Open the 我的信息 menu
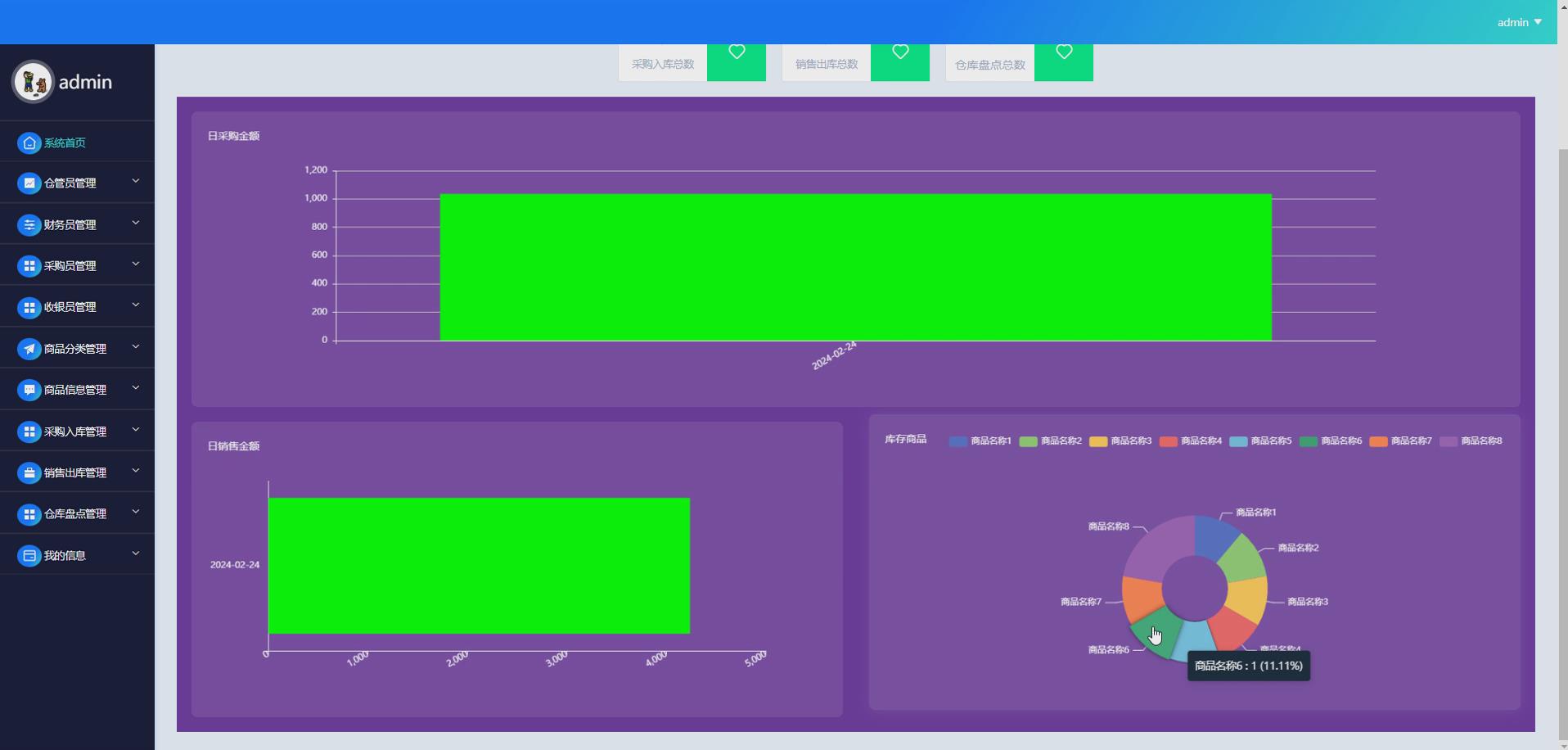The height and width of the screenshot is (750, 1568). [x=77, y=555]
